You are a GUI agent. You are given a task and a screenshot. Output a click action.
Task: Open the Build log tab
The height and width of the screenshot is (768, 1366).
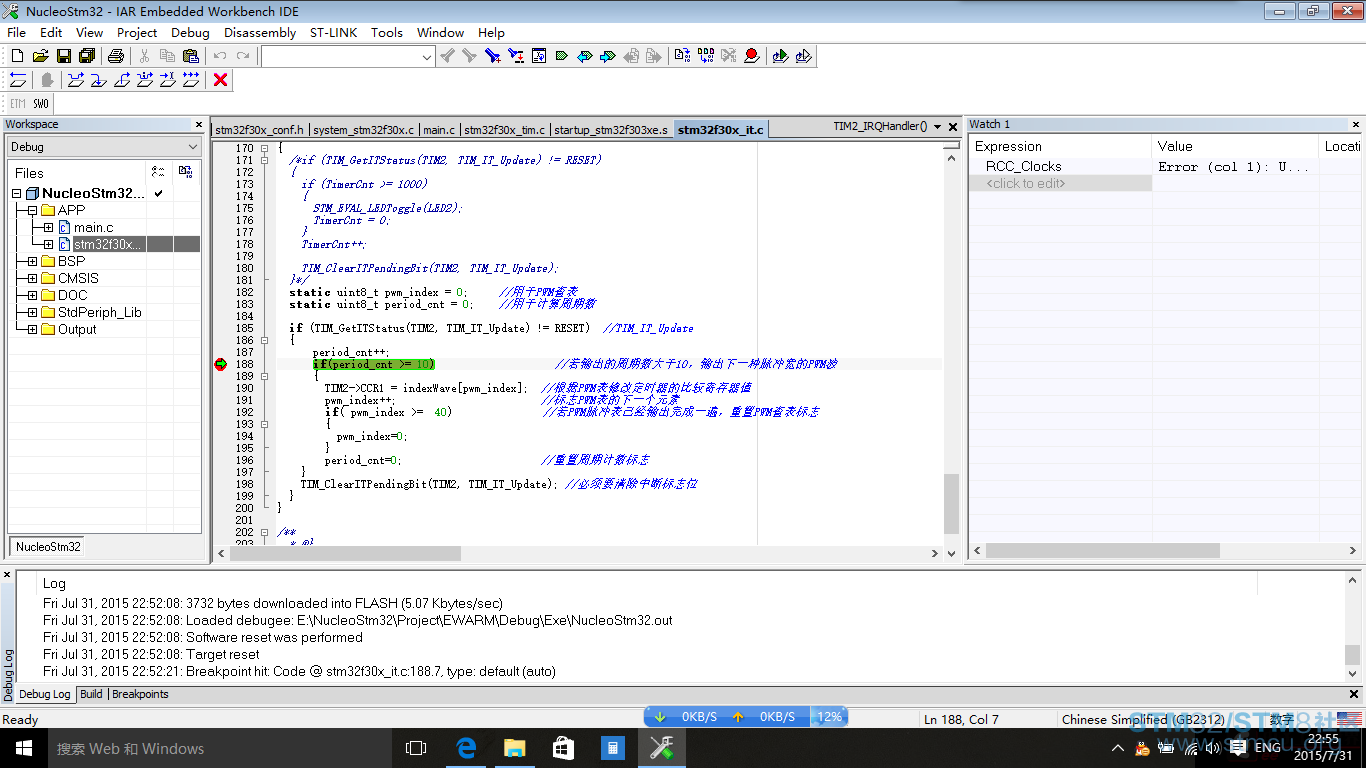(x=91, y=694)
